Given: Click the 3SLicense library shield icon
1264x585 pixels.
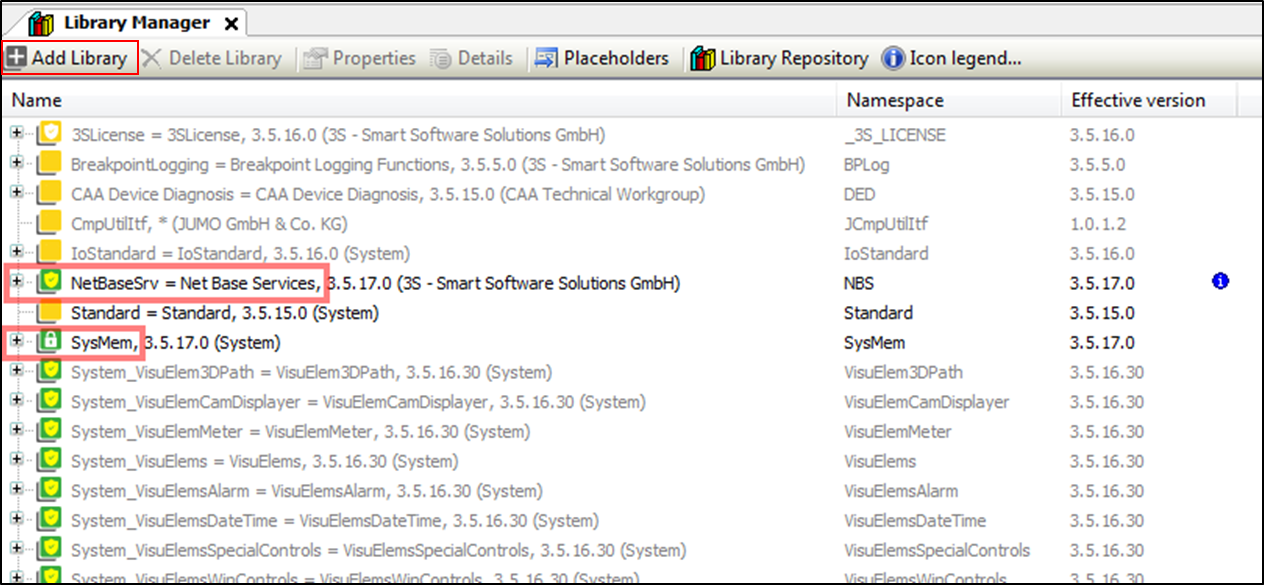Looking at the screenshot, I should 49,134.
